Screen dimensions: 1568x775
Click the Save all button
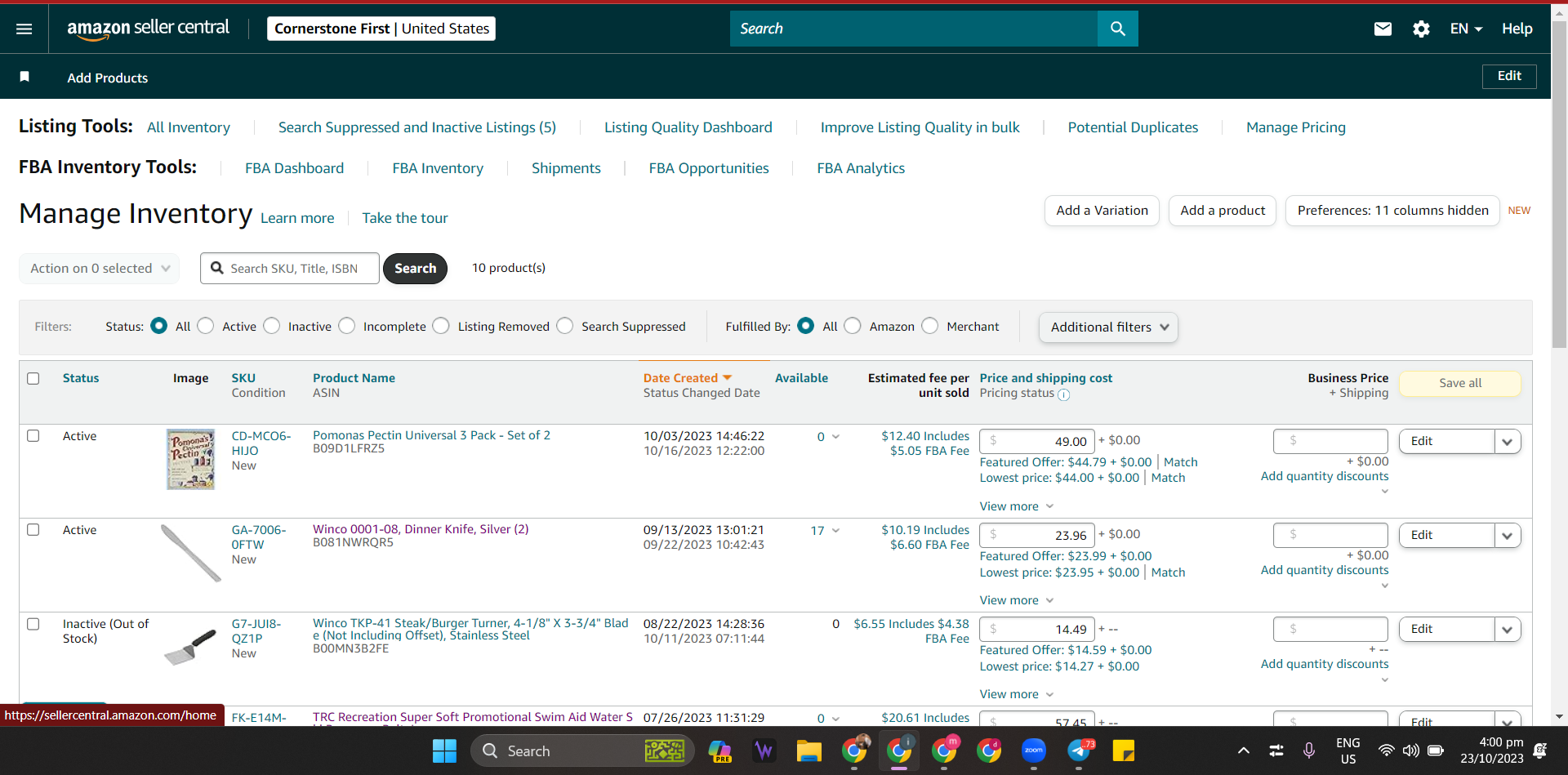coord(1460,383)
